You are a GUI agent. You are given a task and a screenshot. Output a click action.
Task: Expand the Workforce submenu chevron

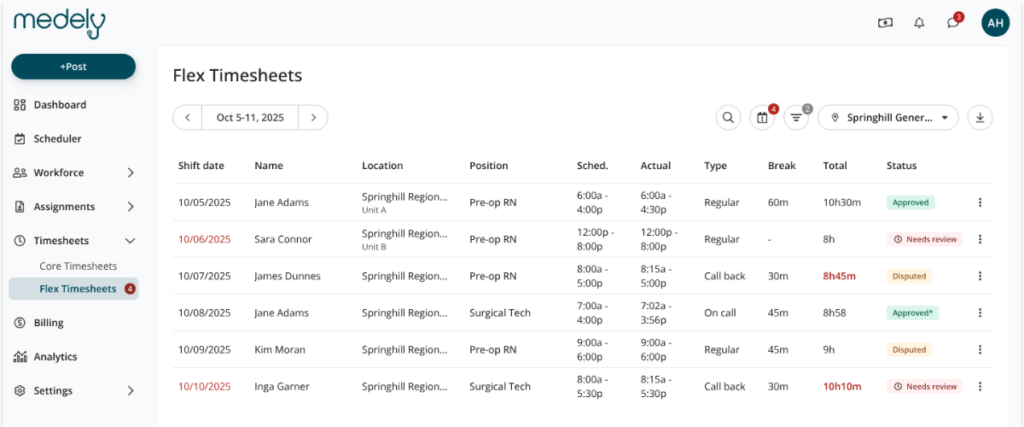[x=131, y=173]
